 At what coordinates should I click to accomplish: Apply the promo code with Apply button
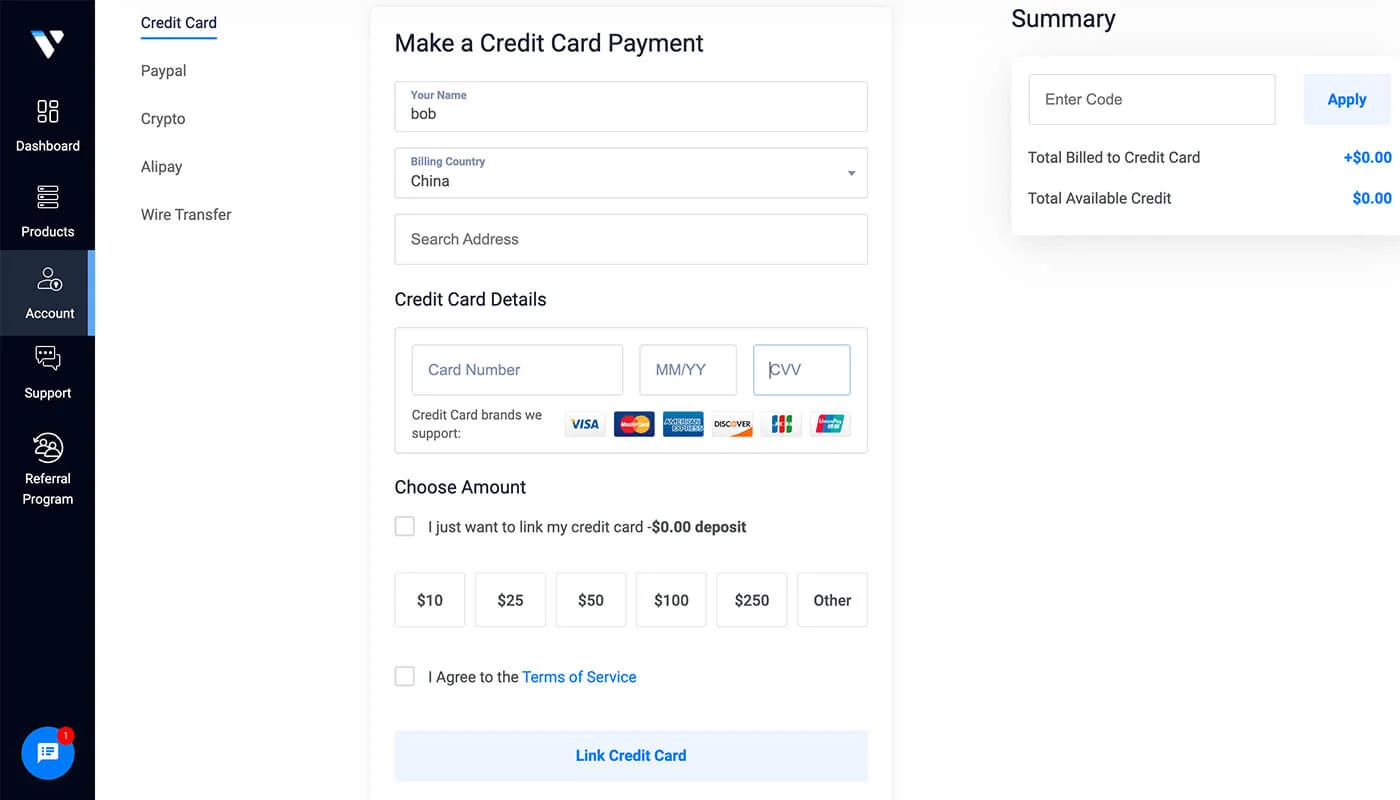point(1346,99)
